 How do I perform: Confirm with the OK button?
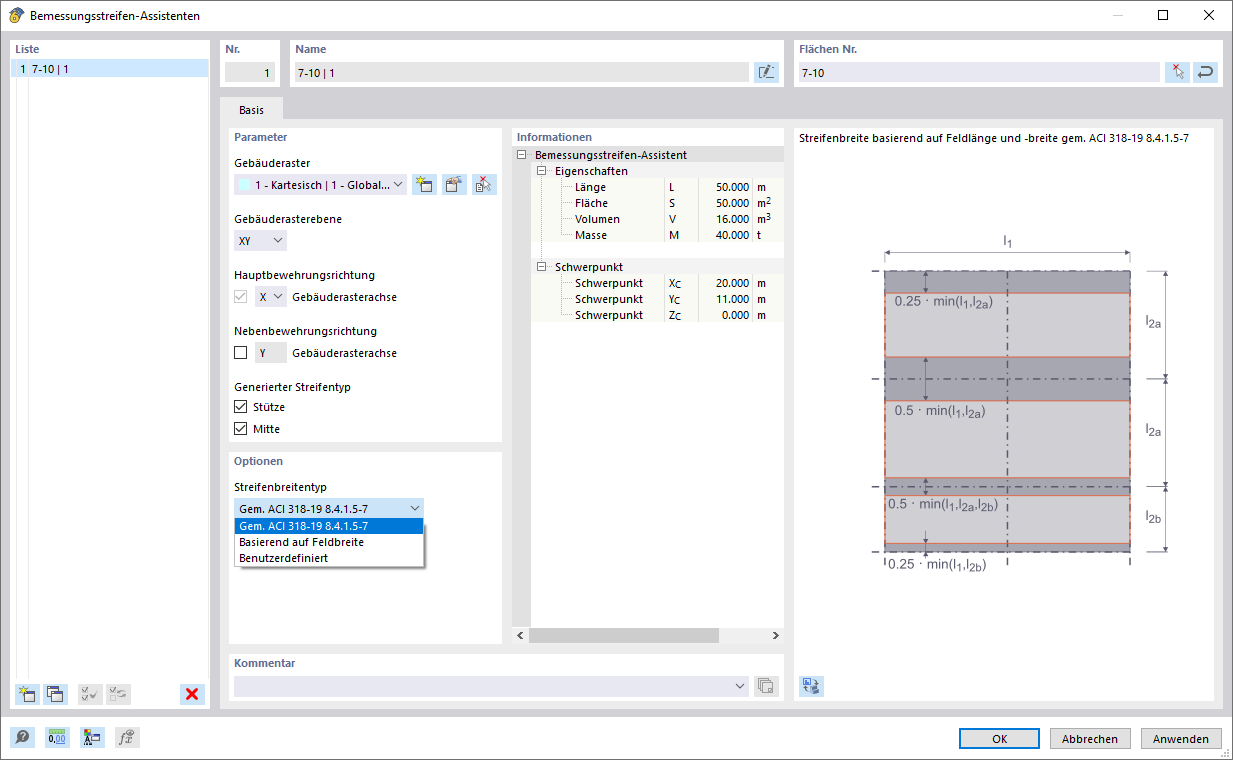tap(999, 739)
